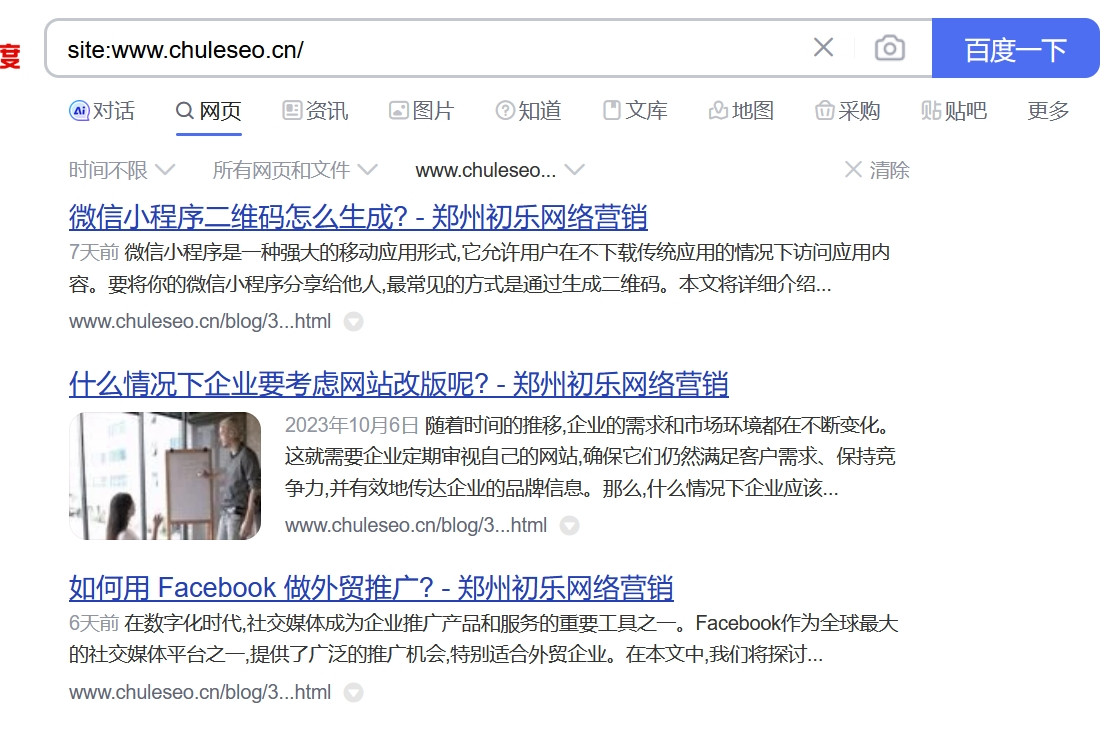Clear the search box with the X icon
This screenshot has width=1105, height=733.
coord(823,48)
